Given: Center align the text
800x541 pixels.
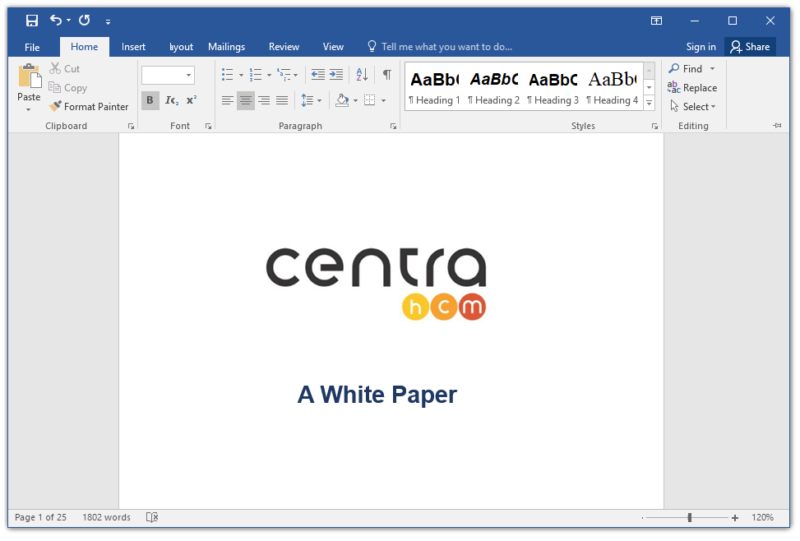Looking at the screenshot, I should pos(245,100).
